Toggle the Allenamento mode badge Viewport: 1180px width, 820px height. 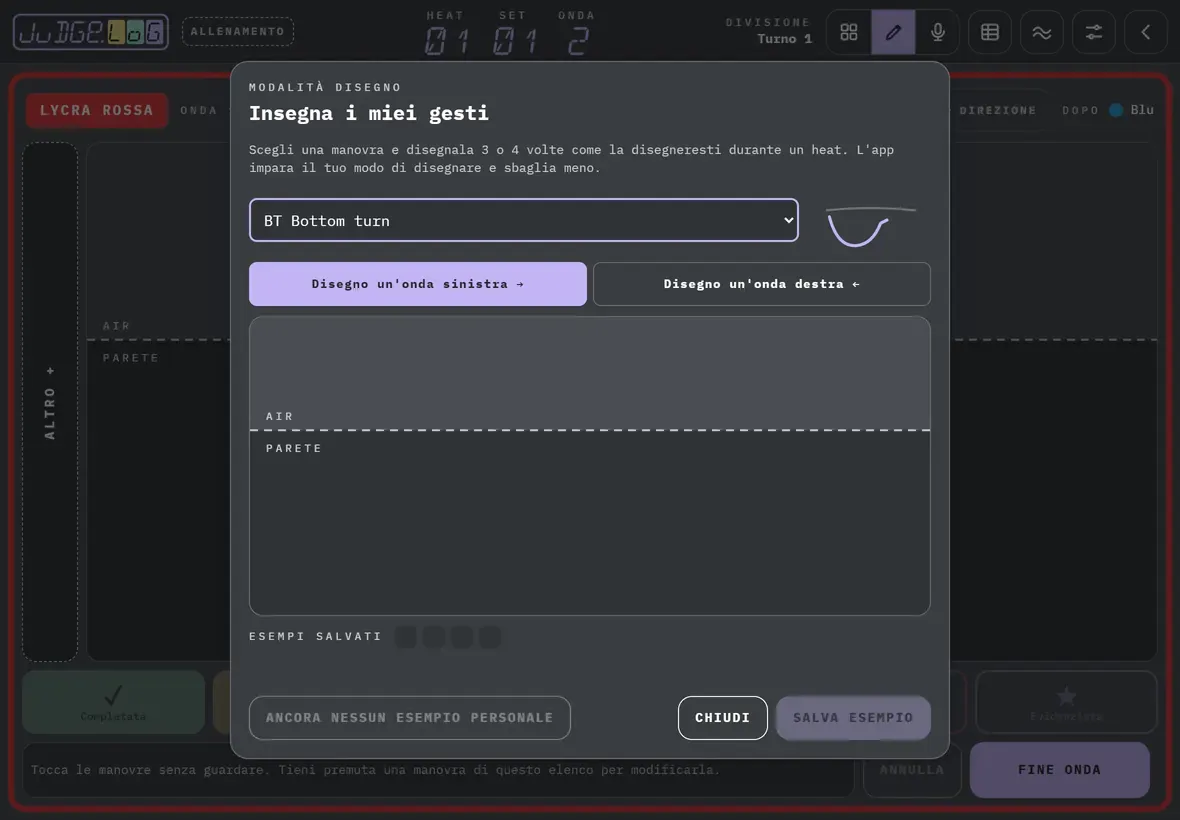pos(238,32)
